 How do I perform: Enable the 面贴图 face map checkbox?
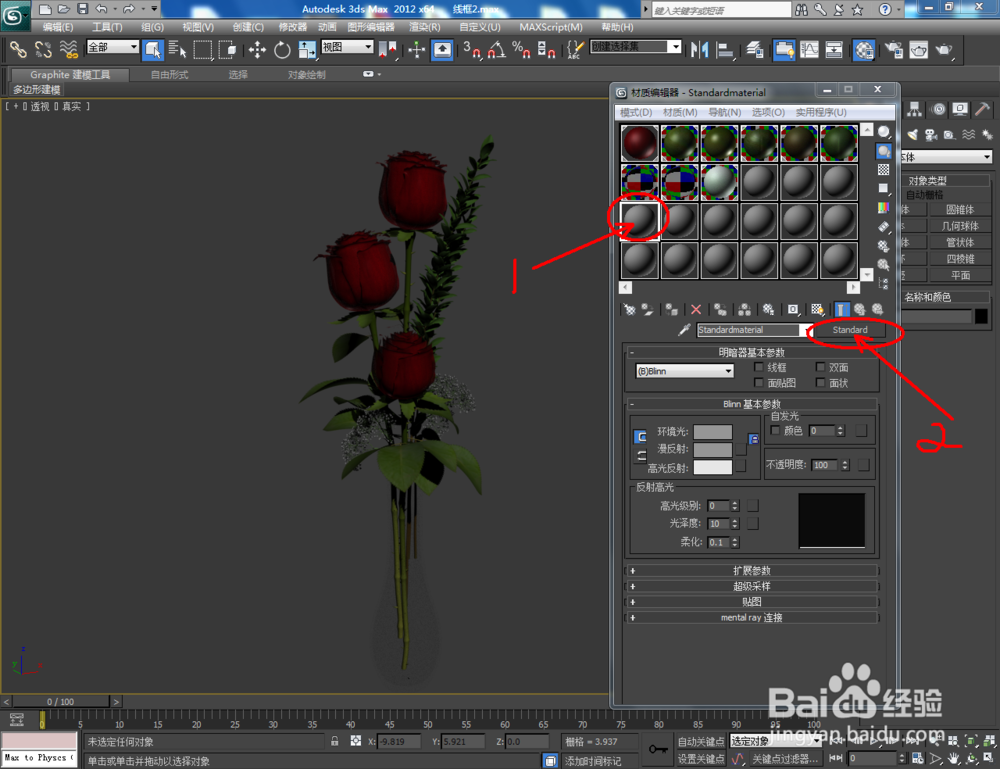(758, 383)
